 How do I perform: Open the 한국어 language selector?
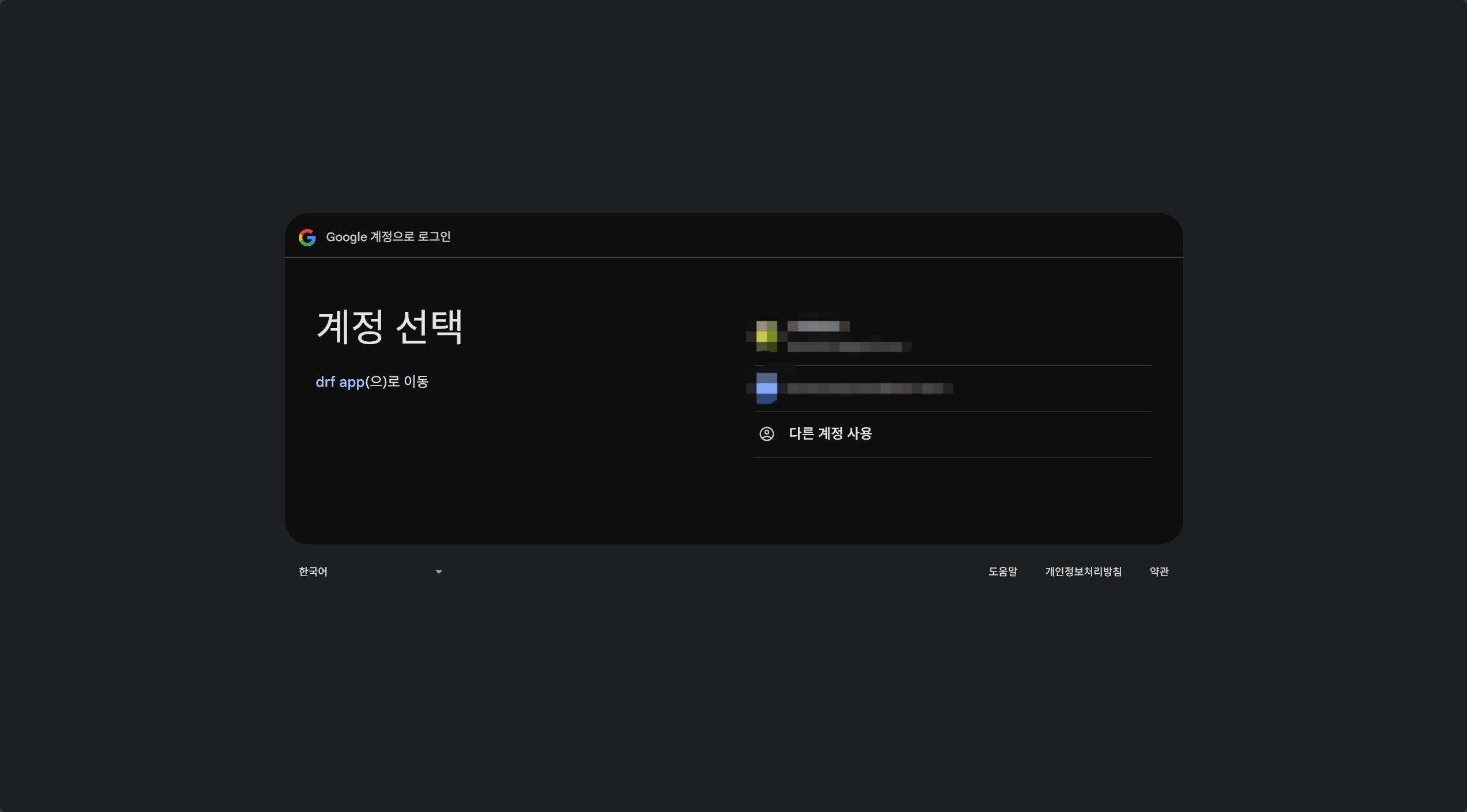tap(313, 571)
